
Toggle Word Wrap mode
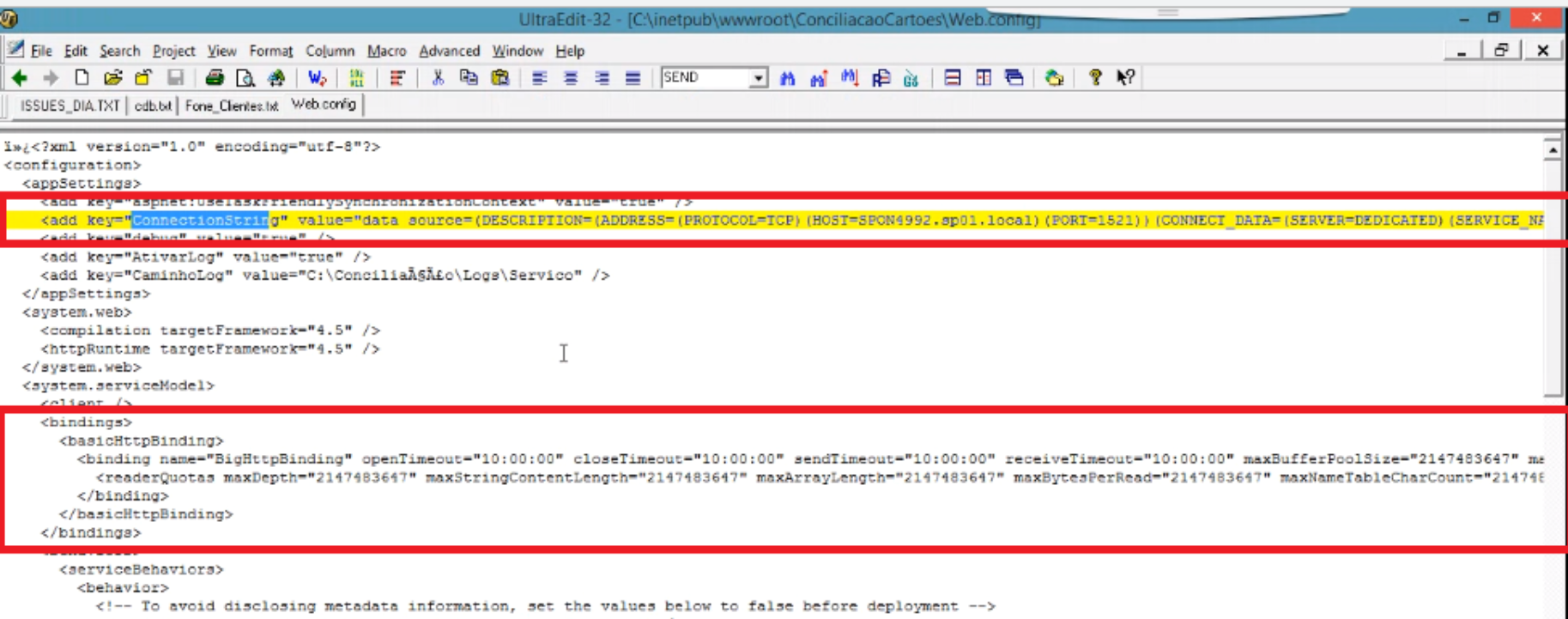[317, 78]
